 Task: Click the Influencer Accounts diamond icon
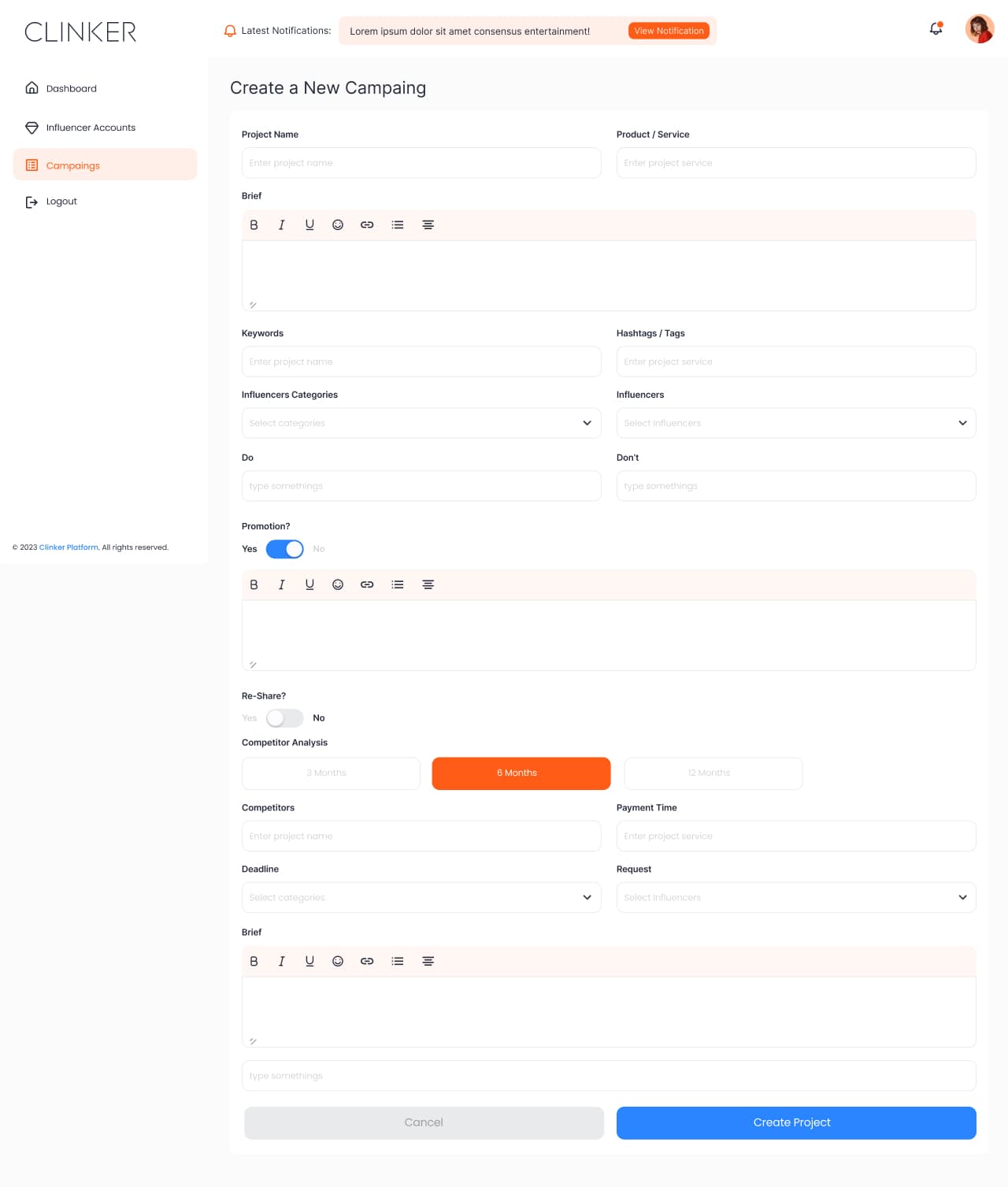[32, 128]
